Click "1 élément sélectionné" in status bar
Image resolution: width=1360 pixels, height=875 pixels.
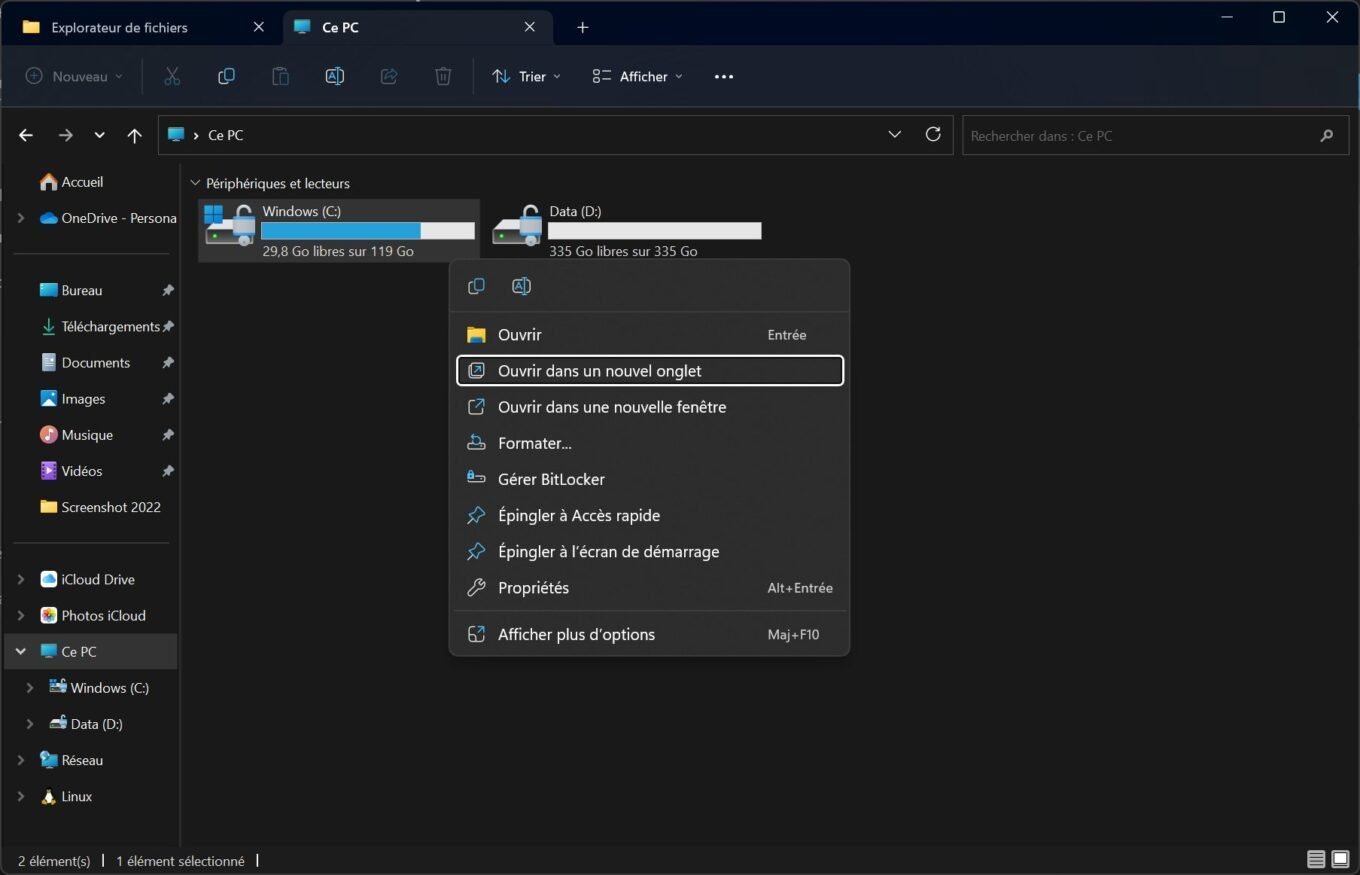click(x=180, y=860)
